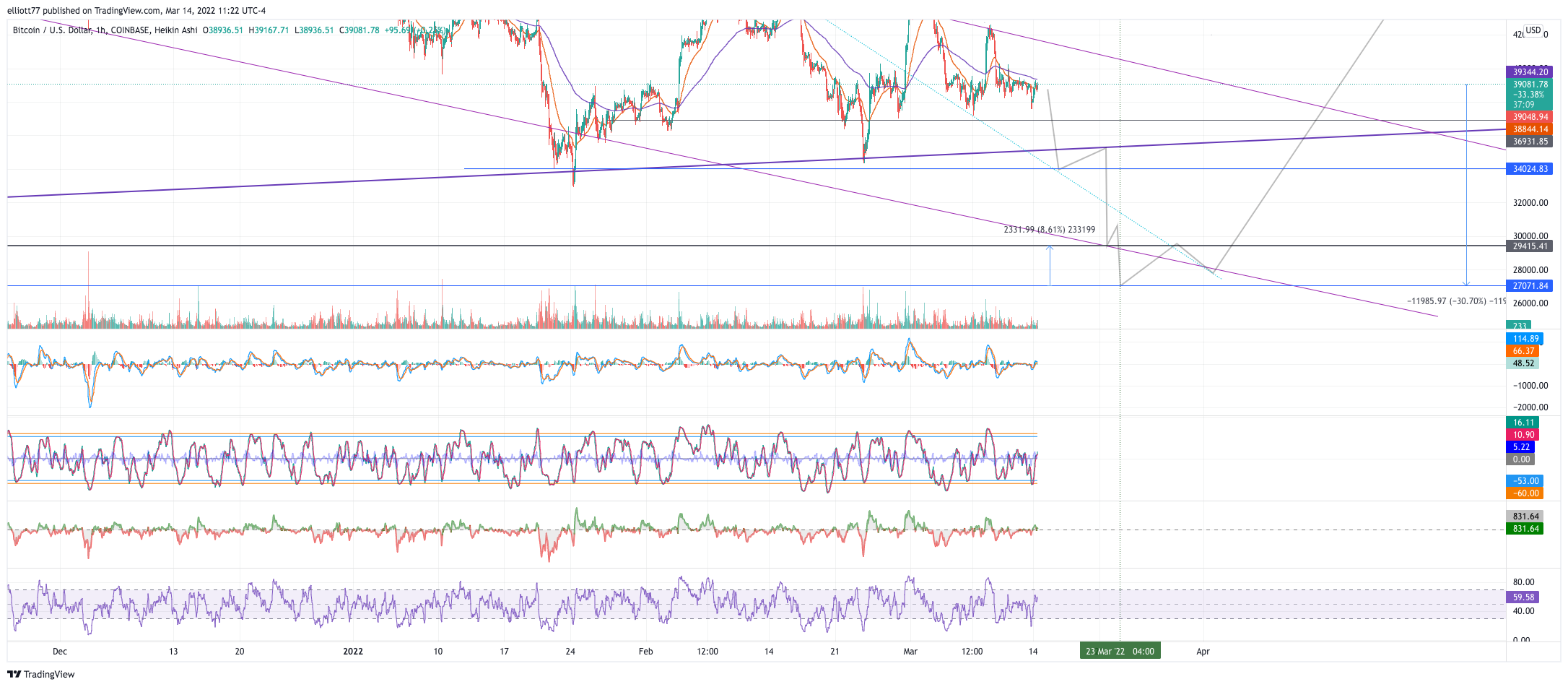Click the open value O38936.51
Screen dimensions: 1568x687
(223, 30)
